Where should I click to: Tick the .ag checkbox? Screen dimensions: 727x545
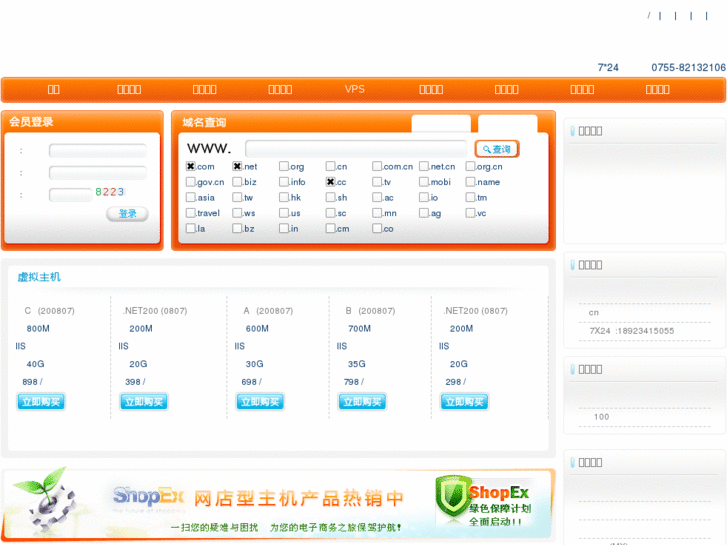[424, 213]
